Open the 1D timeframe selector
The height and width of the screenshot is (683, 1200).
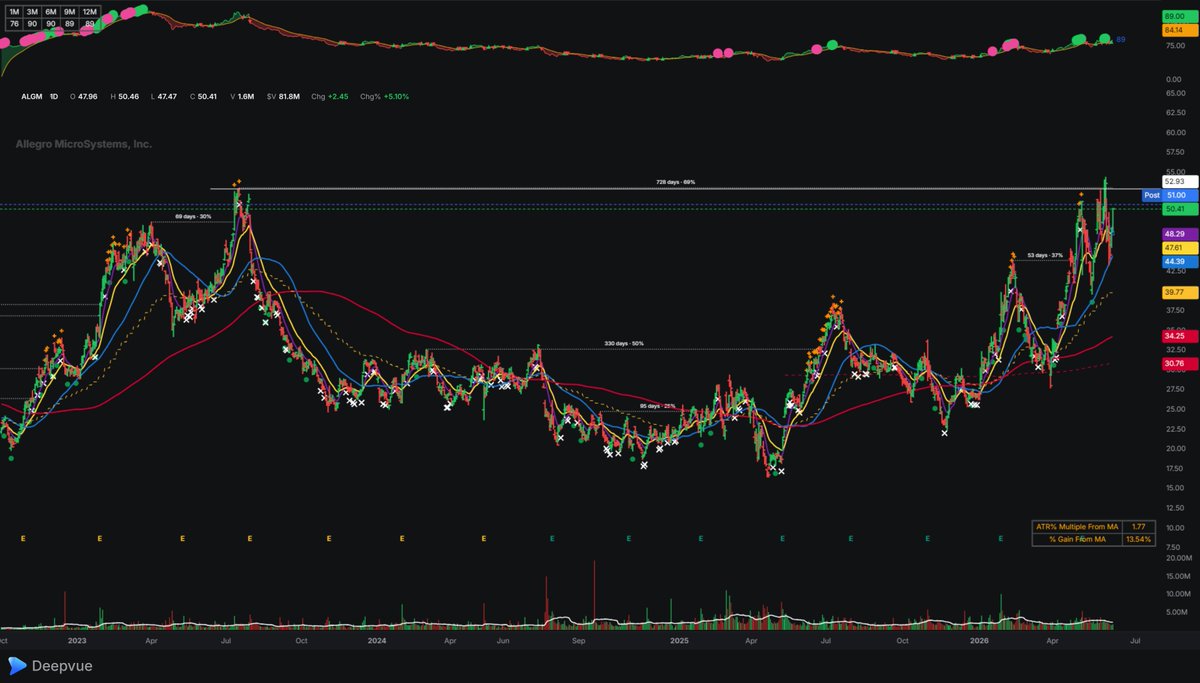53,96
